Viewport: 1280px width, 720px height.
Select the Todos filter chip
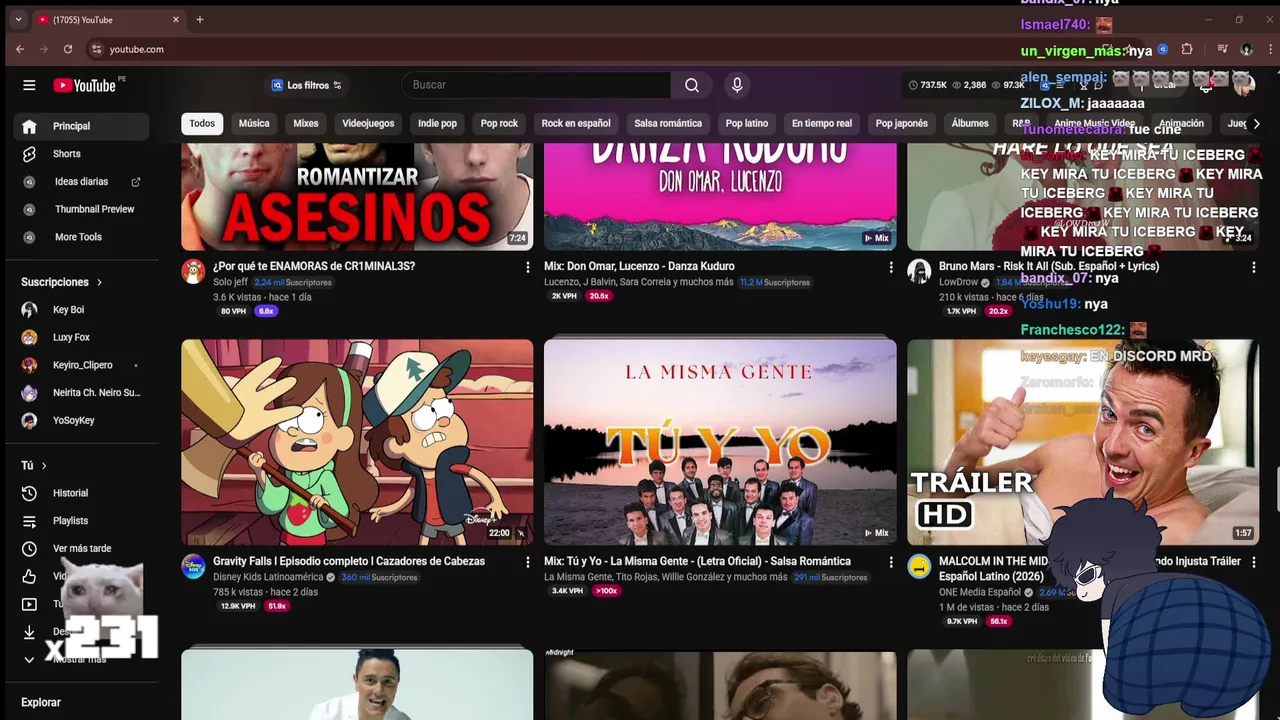[x=202, y=123]
